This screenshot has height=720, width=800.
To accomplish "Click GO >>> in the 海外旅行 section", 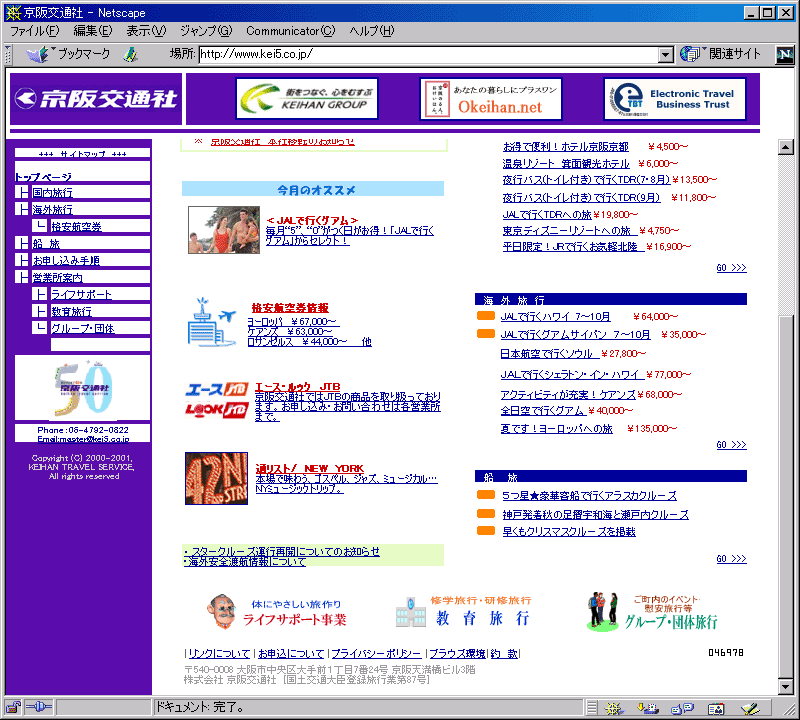I will tap(731, 445).
